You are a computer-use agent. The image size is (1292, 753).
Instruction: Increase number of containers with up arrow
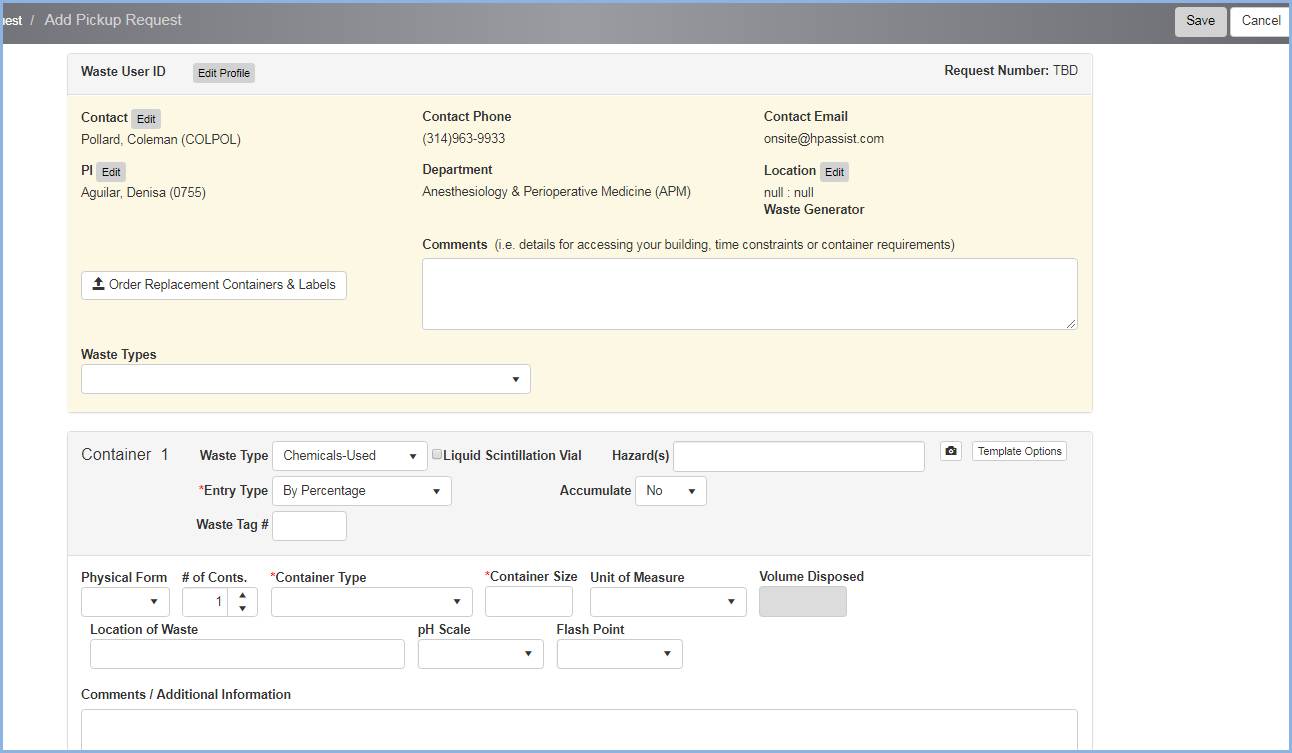coord(242,595)
